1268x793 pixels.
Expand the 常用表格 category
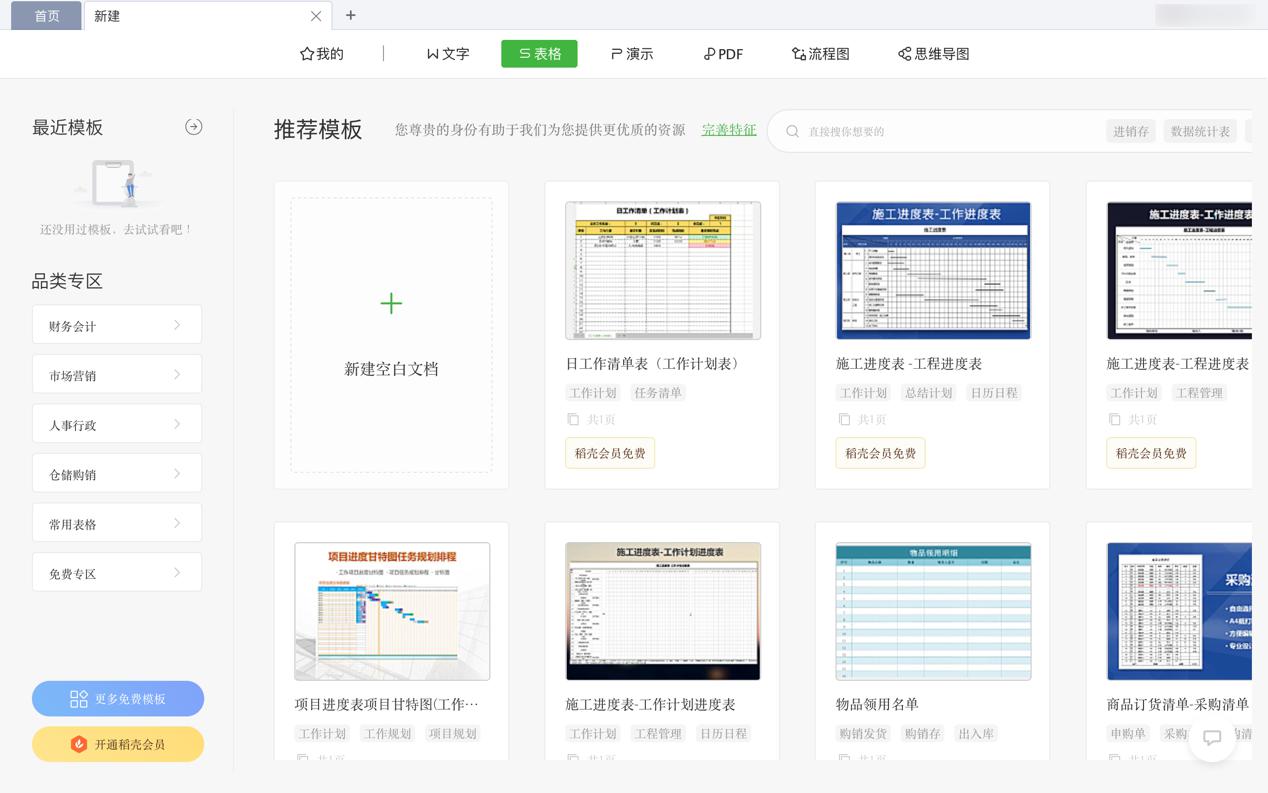117,523
